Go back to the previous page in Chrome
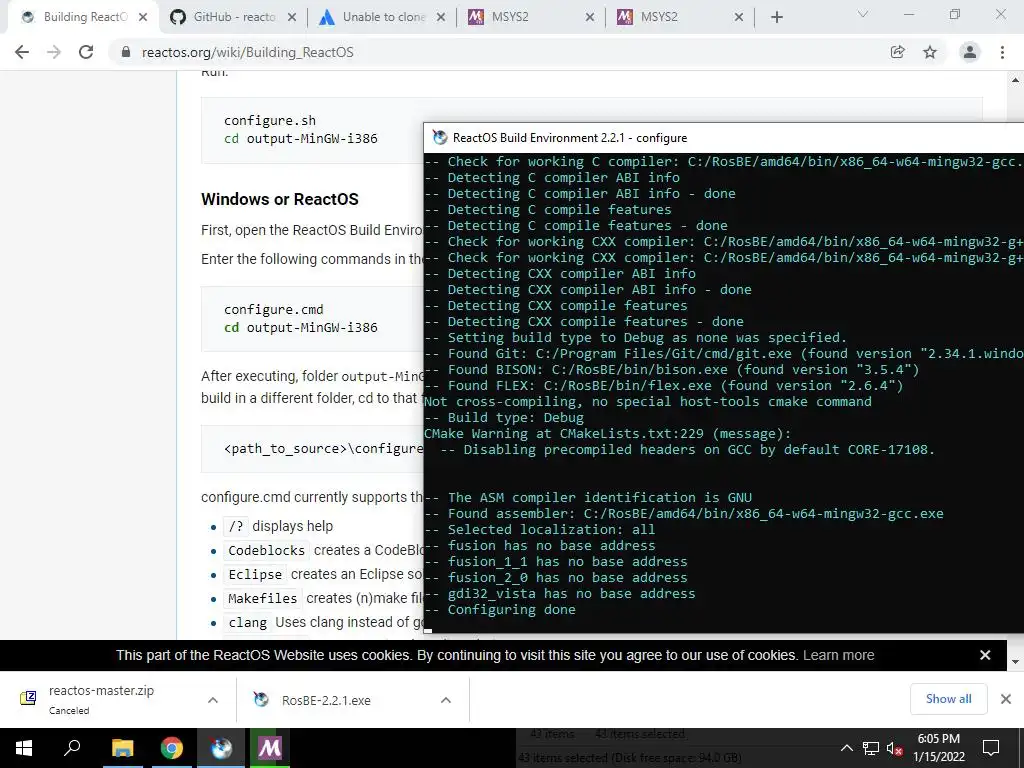Screen dimensions: 1024x768 22,52
